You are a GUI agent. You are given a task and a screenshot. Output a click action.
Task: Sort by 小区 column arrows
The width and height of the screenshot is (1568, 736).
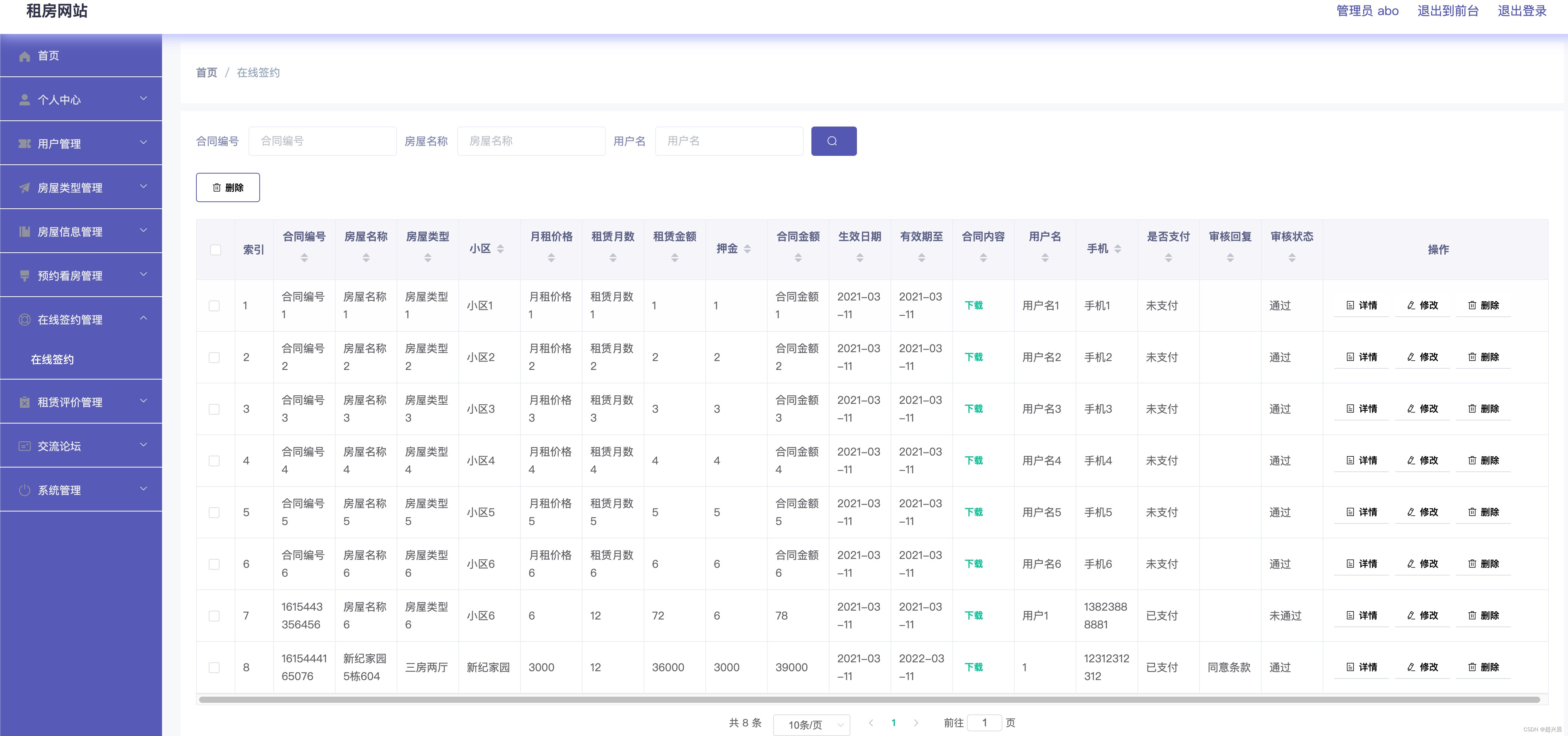[500, 248]
